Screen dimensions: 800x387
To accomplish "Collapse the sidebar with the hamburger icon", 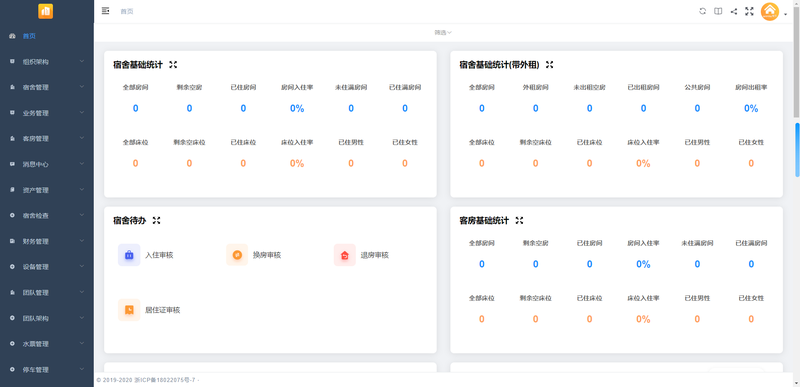I will [x=106, y=11].
